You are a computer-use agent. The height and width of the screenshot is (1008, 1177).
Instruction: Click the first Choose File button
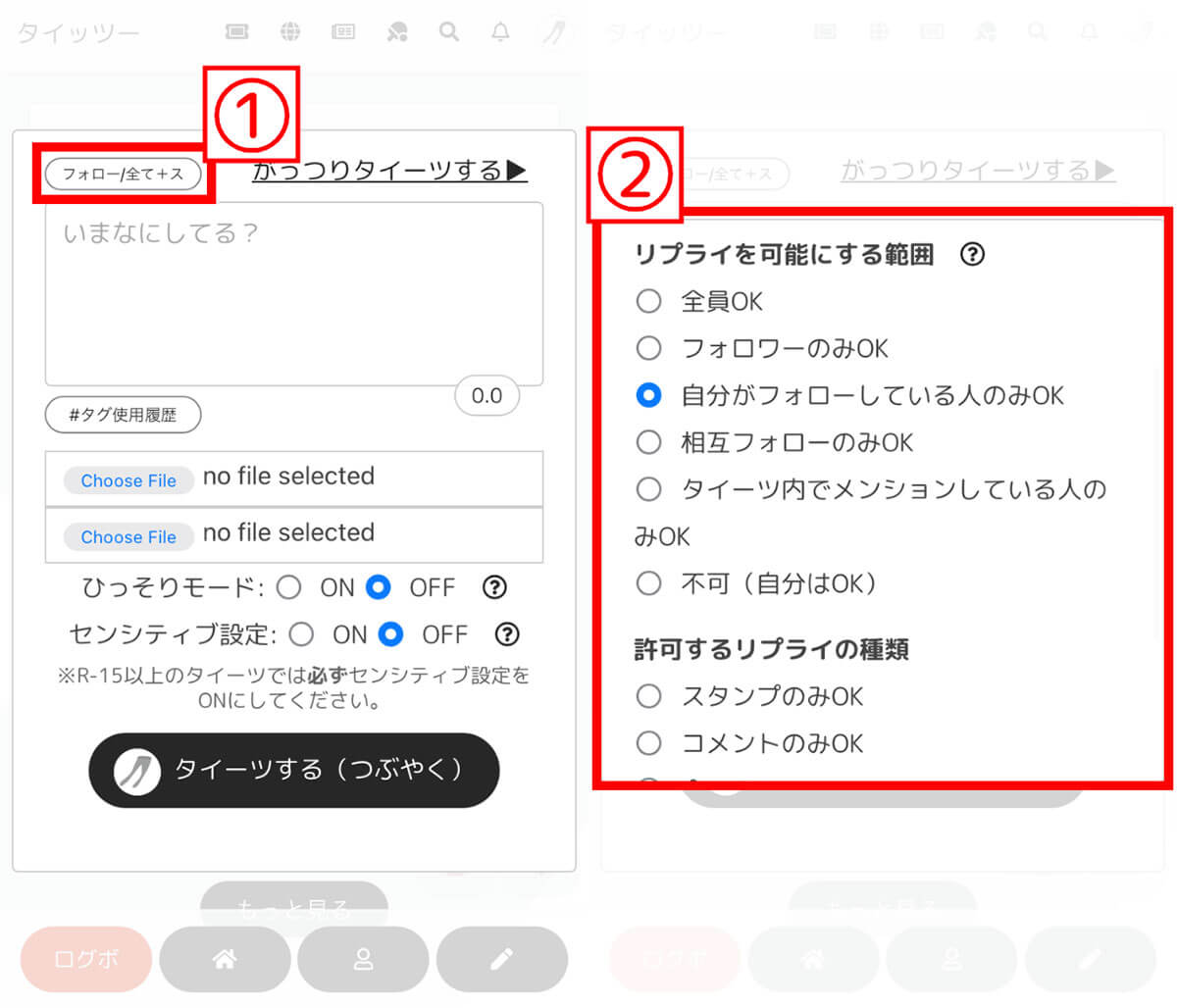click(x=128, y=480)
